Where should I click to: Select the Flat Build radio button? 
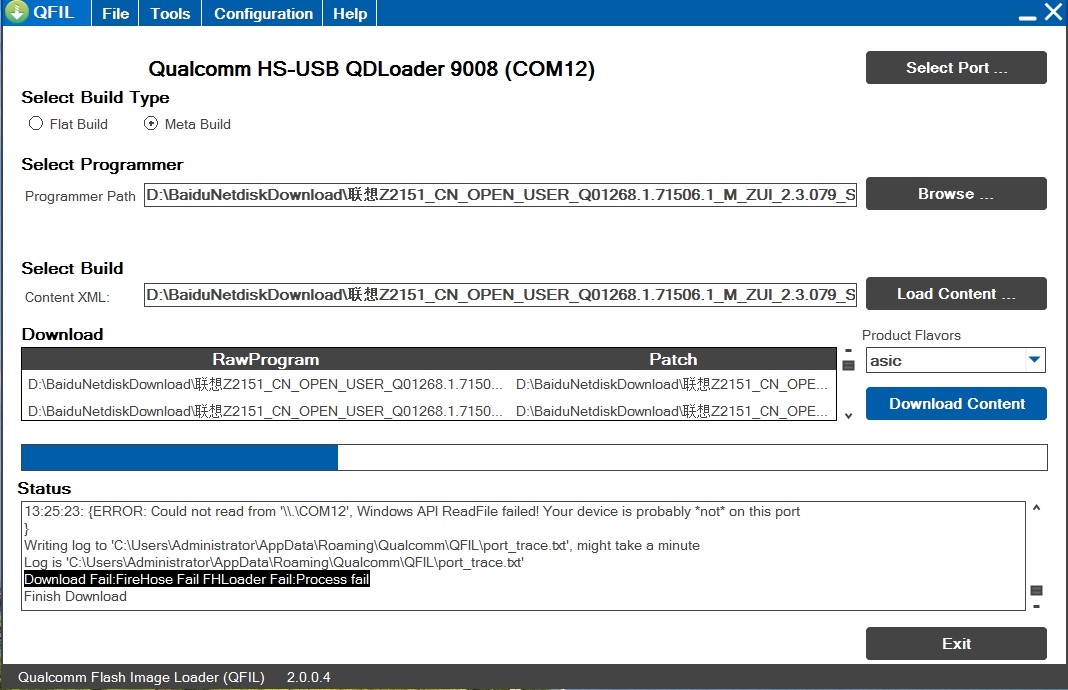click(36, 123)
